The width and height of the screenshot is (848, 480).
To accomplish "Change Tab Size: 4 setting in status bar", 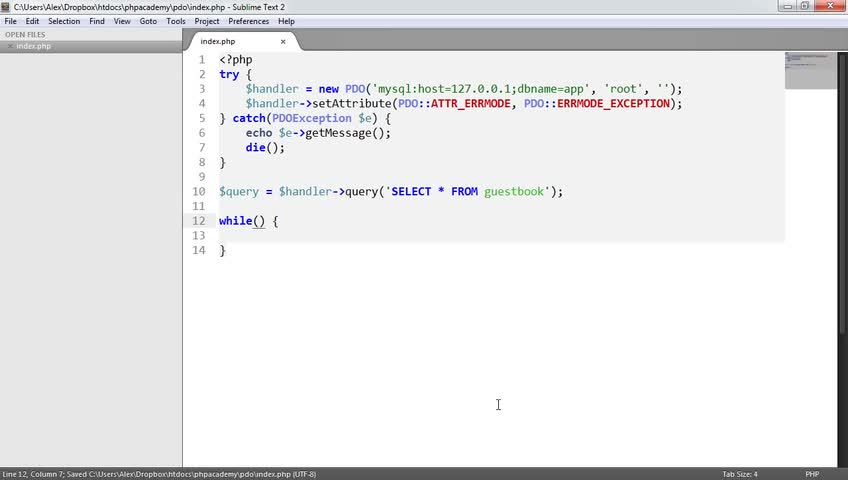I will click(740, 474).
